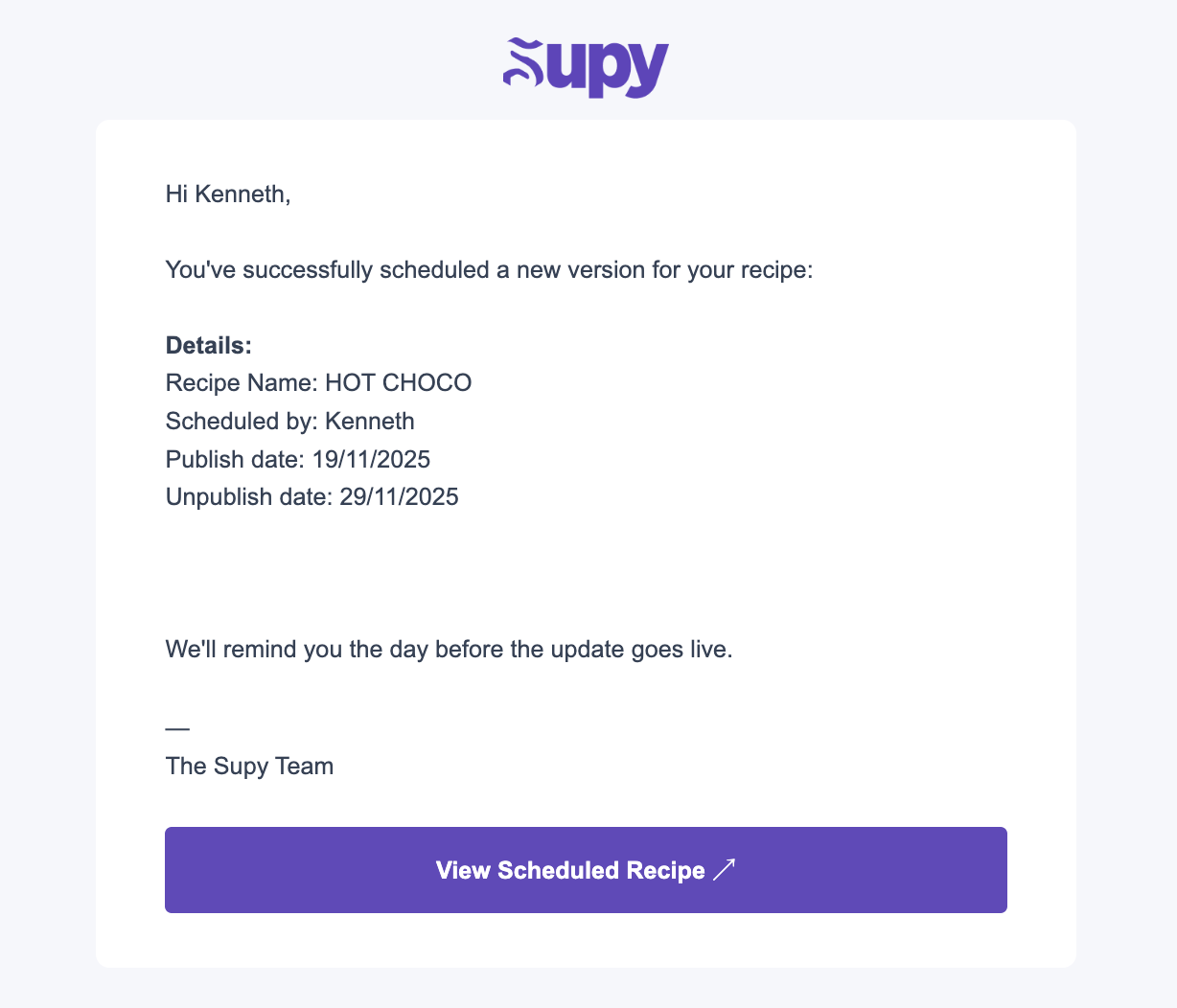Click the 'Recipe Name: HOT CHOCO' line
Viewport: 1177px width, 1008px height.
318,383
